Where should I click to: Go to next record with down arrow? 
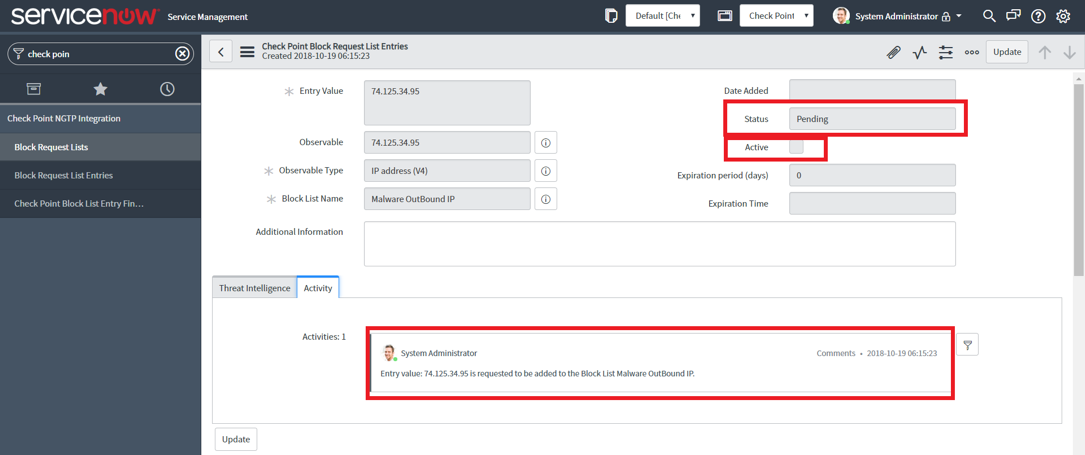click(x=1070, y=52)
